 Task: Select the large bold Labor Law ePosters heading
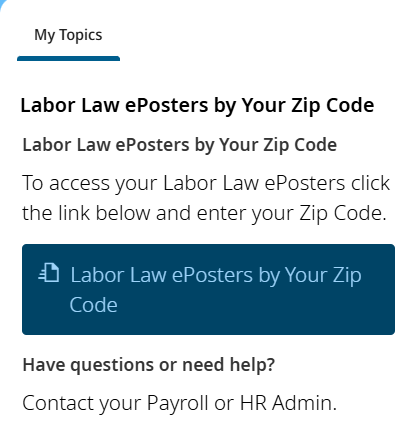coord(197,106)
